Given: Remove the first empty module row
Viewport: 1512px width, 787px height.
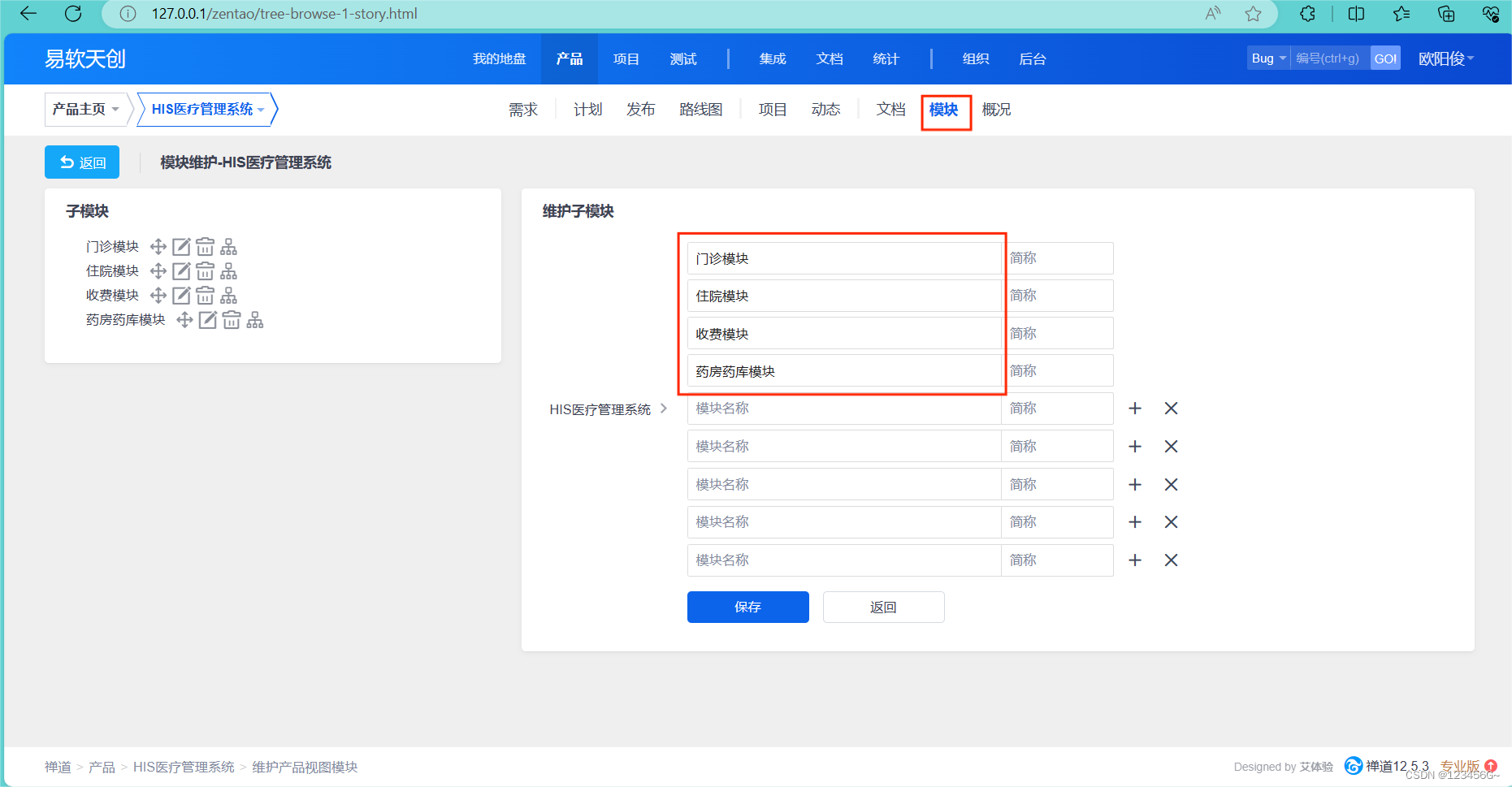Looking at the screenshot, I should (1171, 409).
